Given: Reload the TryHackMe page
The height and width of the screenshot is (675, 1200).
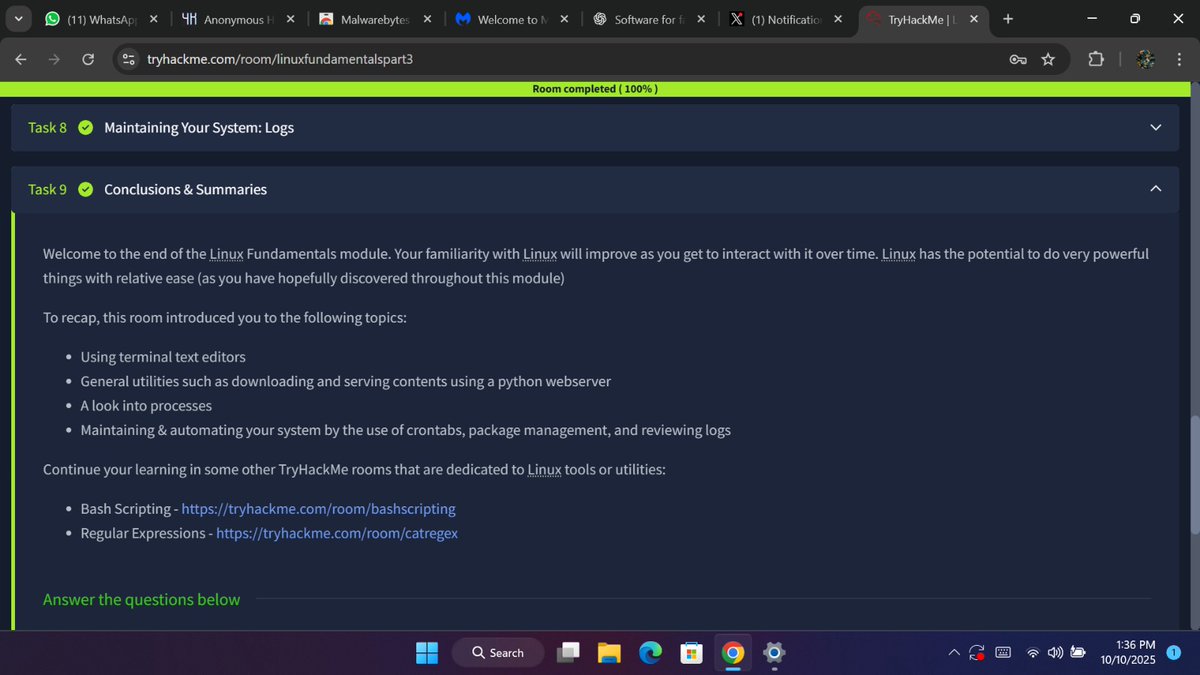Looking at the screenshot, I should 88,59.
